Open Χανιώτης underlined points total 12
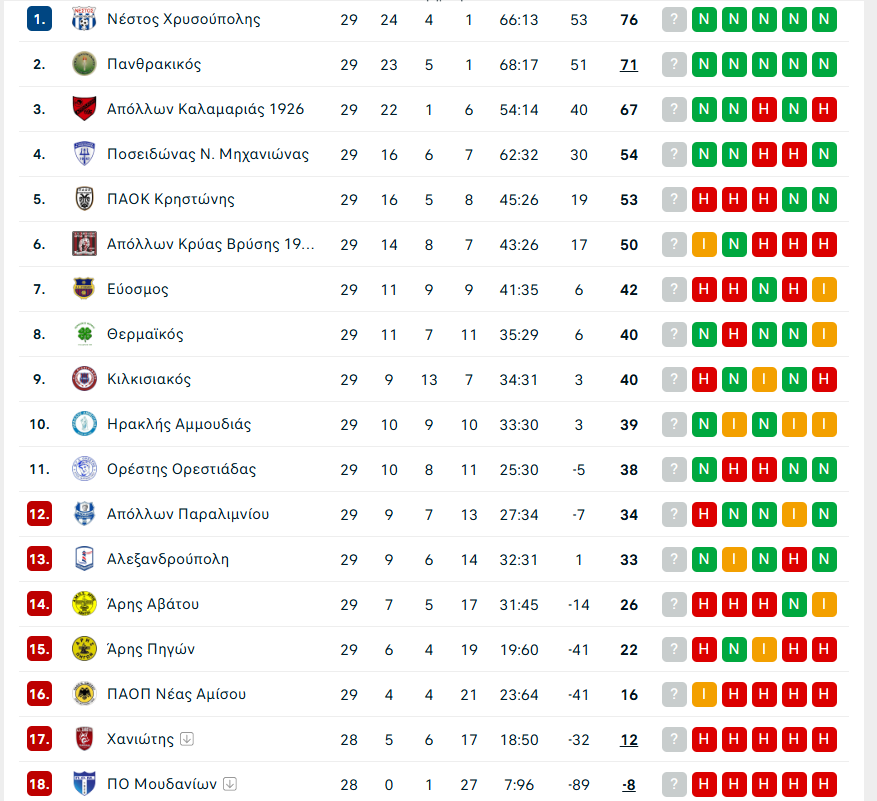 click(629, 740)
